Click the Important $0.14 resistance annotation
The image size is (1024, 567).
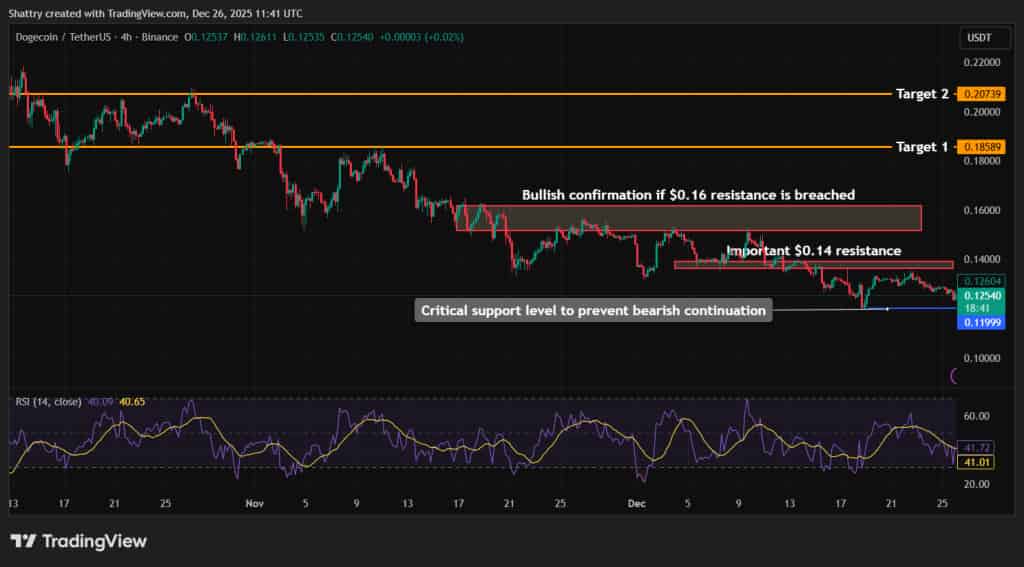tap(813, 250)
